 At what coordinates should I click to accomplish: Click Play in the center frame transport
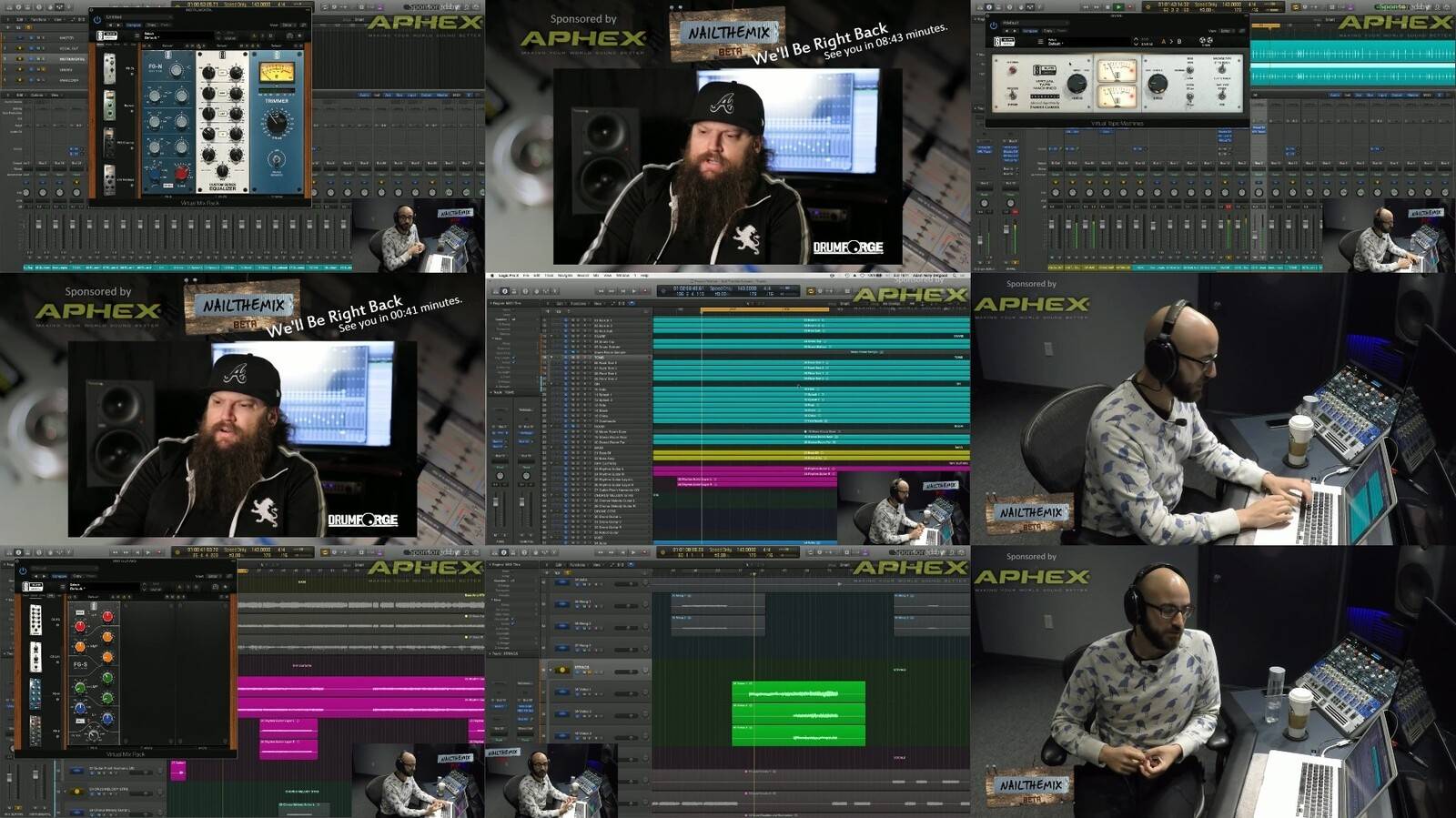pyautogui.click(x=633, y=291)
